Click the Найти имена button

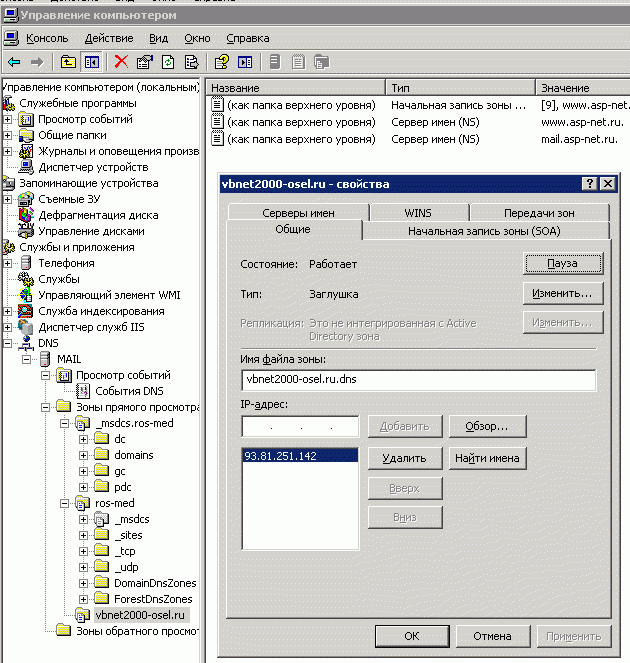coord(488,458)
